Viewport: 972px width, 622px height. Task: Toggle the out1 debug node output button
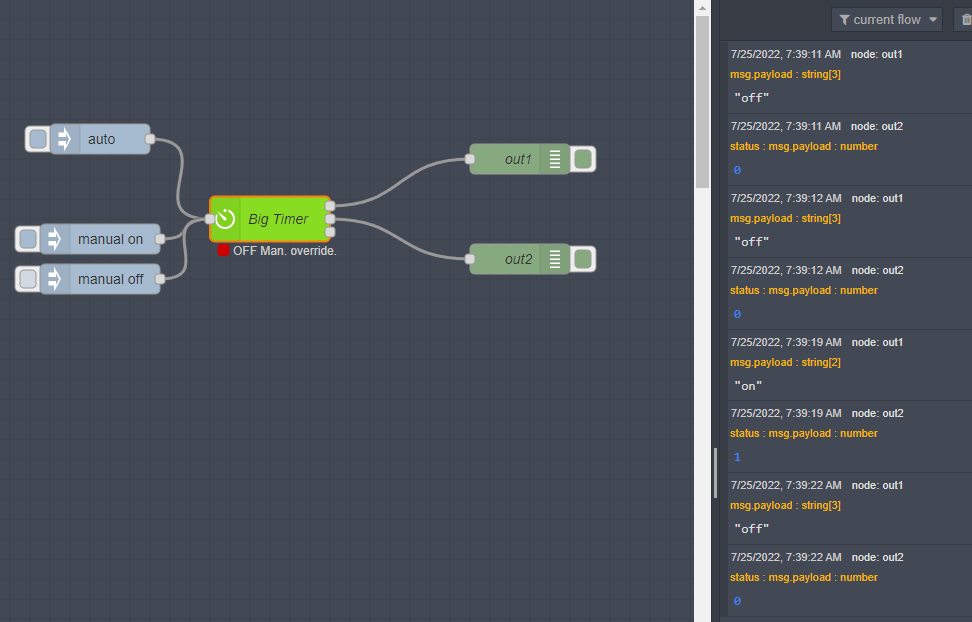coord(584,159)
